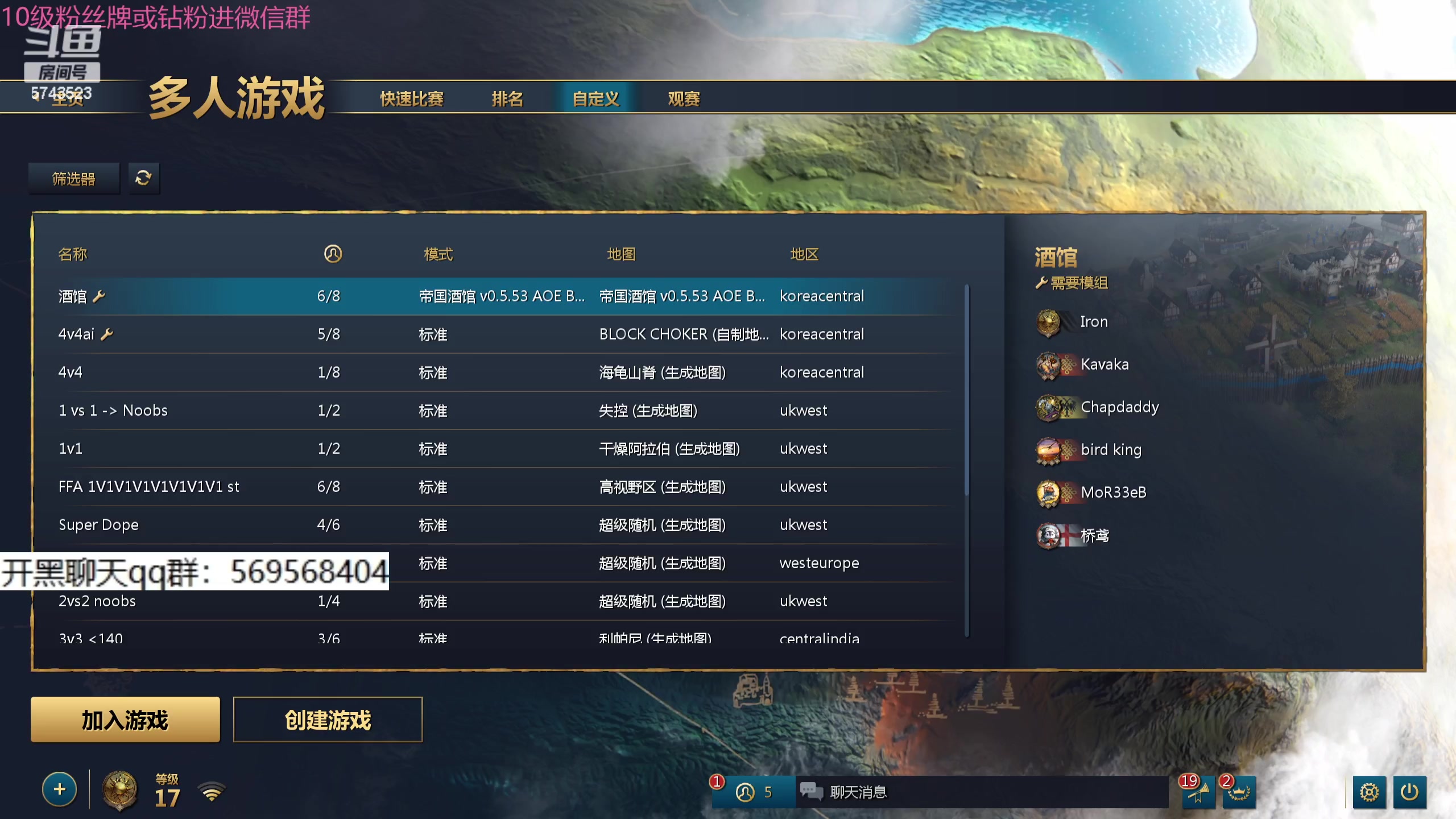Sort by the 模式 column header
Image resolution: width=1456 pixels, height=819 pixels.
[438, 254]
